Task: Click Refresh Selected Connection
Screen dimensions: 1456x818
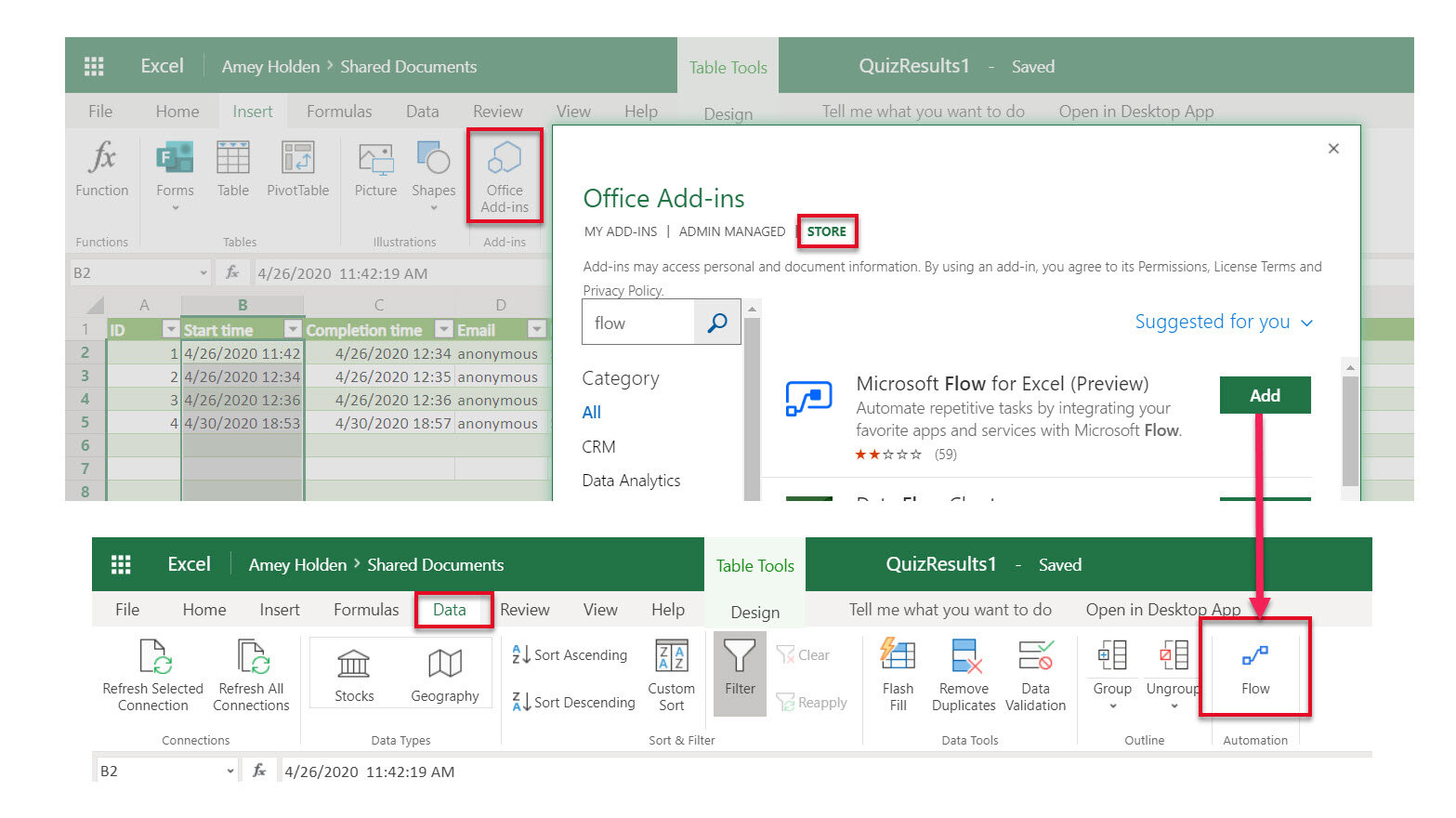Action: point(153,676)
